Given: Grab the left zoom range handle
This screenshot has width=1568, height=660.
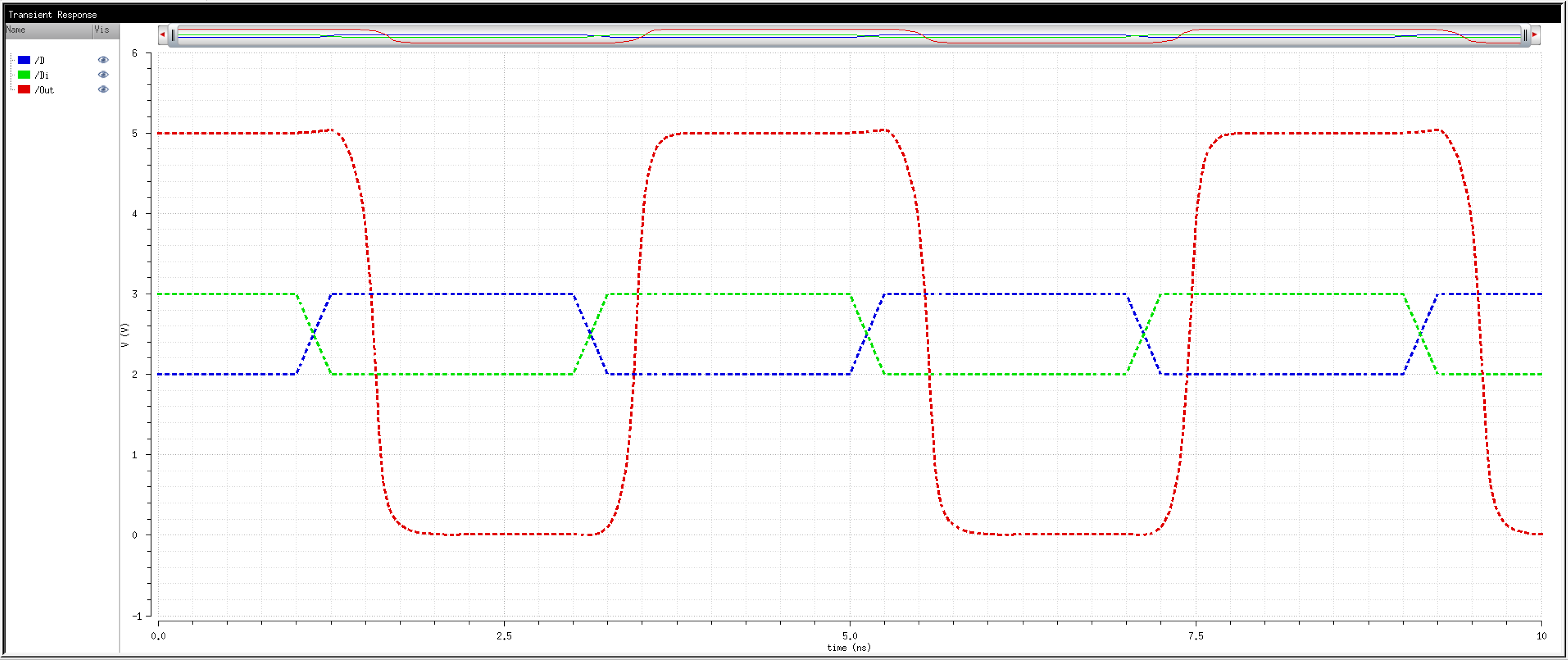Looking at the screenshot, I should (173, 35).
